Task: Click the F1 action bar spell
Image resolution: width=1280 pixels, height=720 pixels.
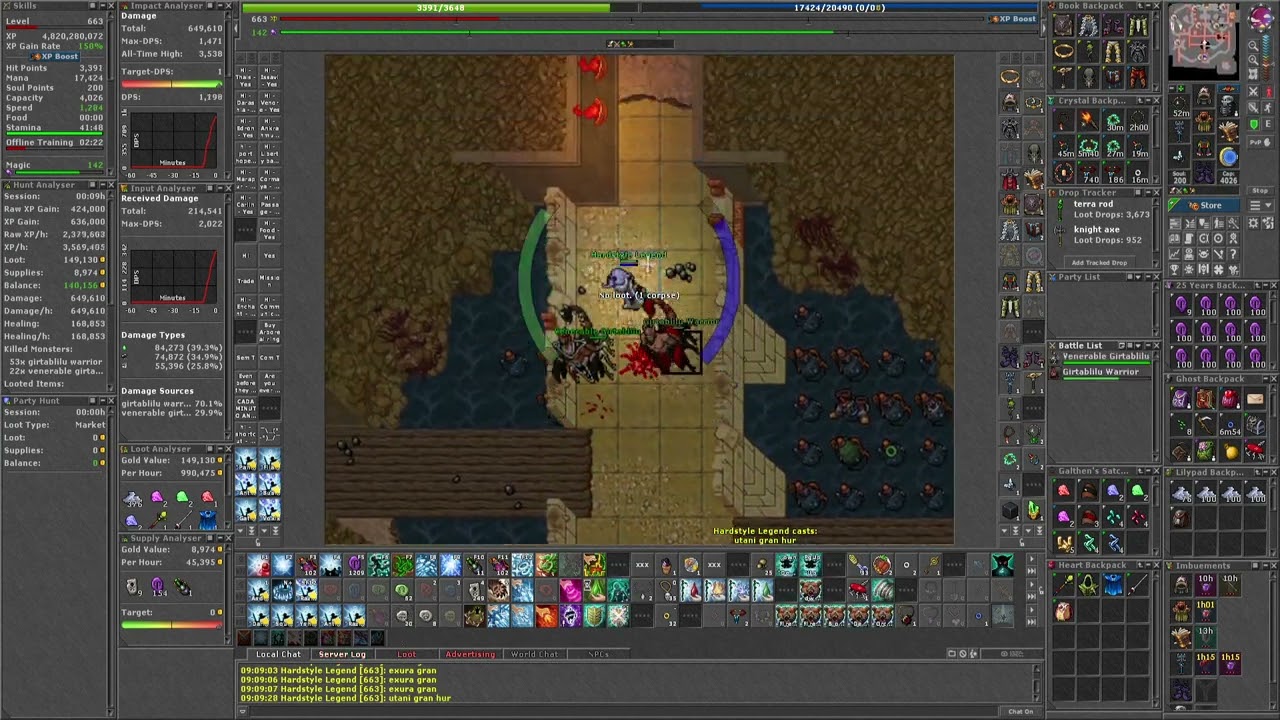Action: pyautogui.click(x=259, y=566)
